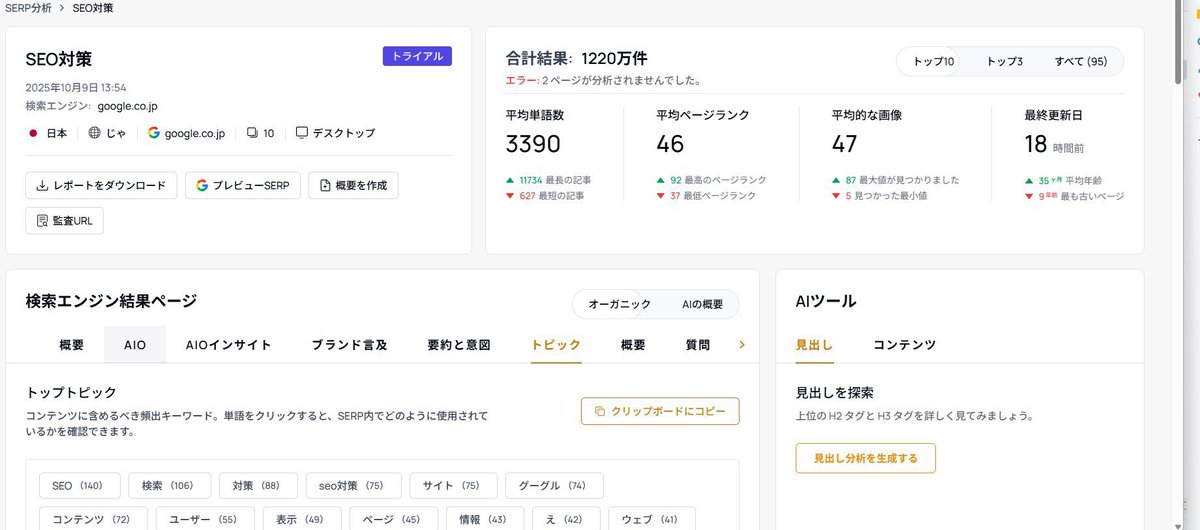Click the サイト (75) keyword chip
Viewport: 1200px width, 530px height.
point(453,485)
